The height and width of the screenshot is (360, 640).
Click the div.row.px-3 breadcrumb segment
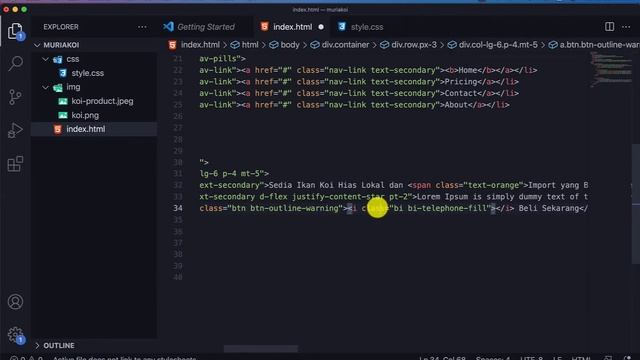click(x=414, y=45)
